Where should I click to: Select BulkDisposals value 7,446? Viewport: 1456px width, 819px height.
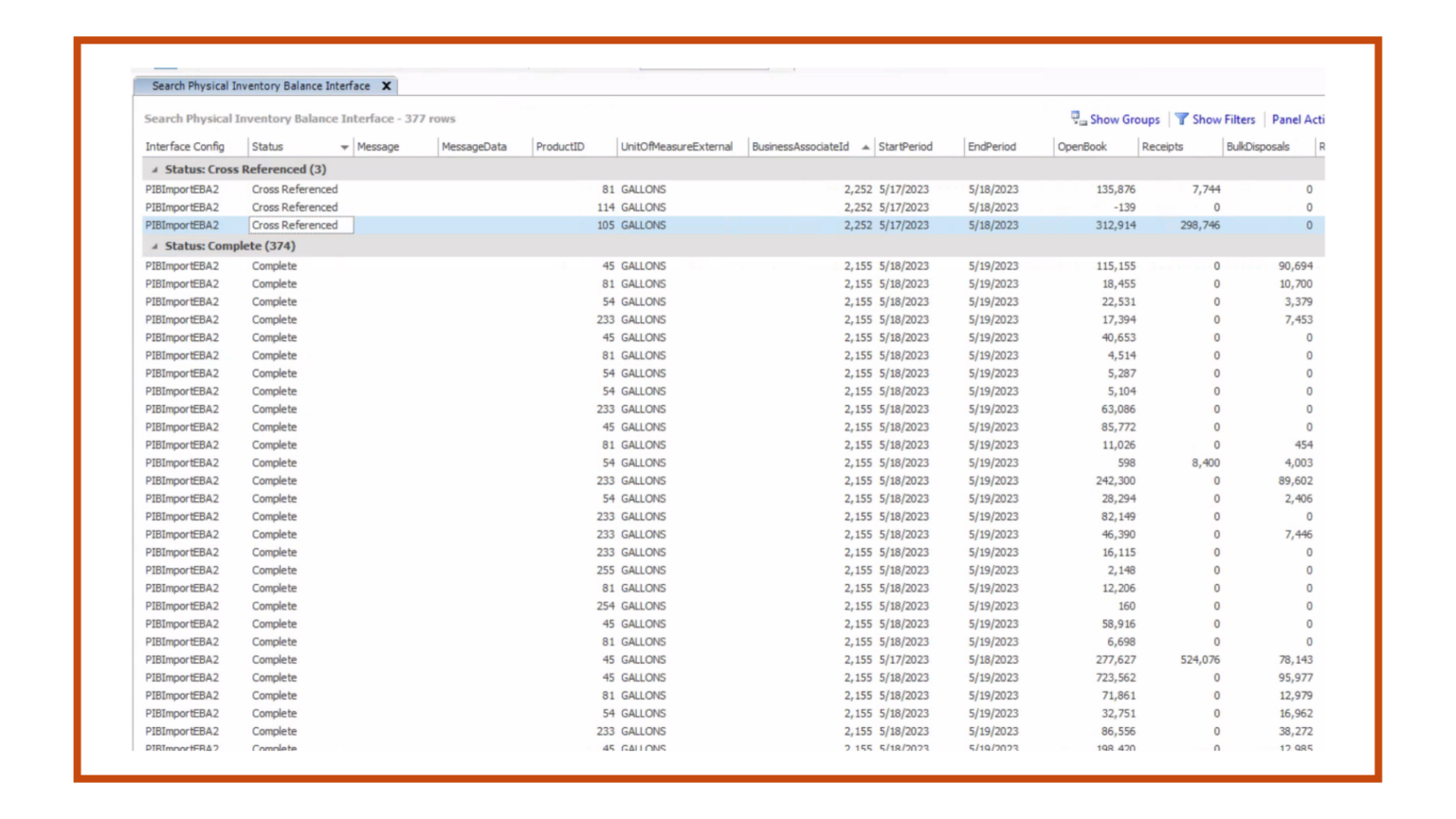1299,536
